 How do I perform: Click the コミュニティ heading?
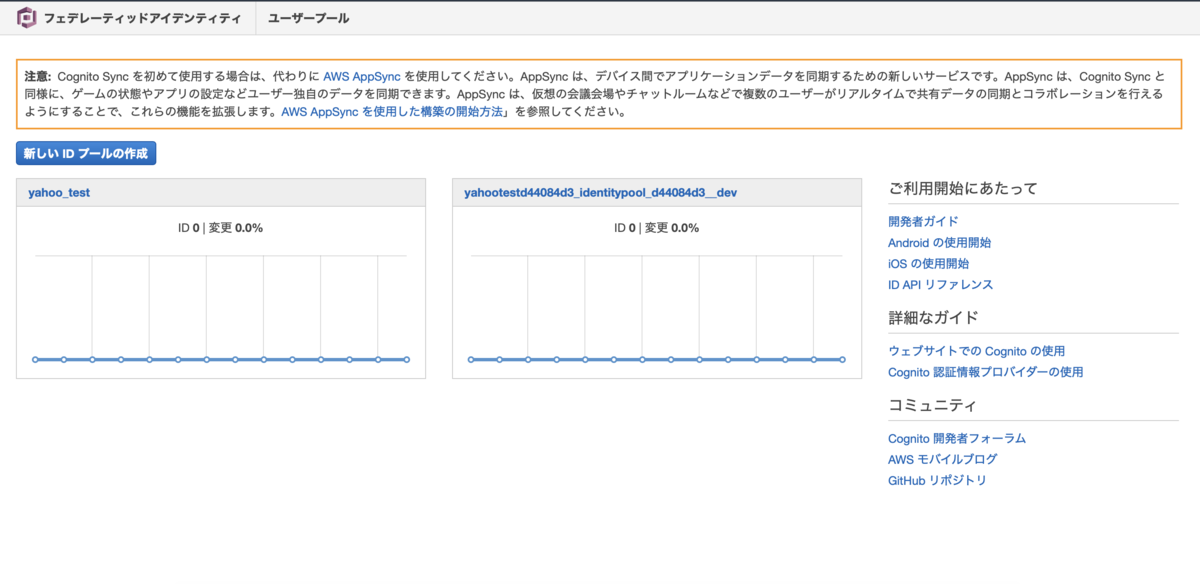pyautogui.click(x=932, y=405)
